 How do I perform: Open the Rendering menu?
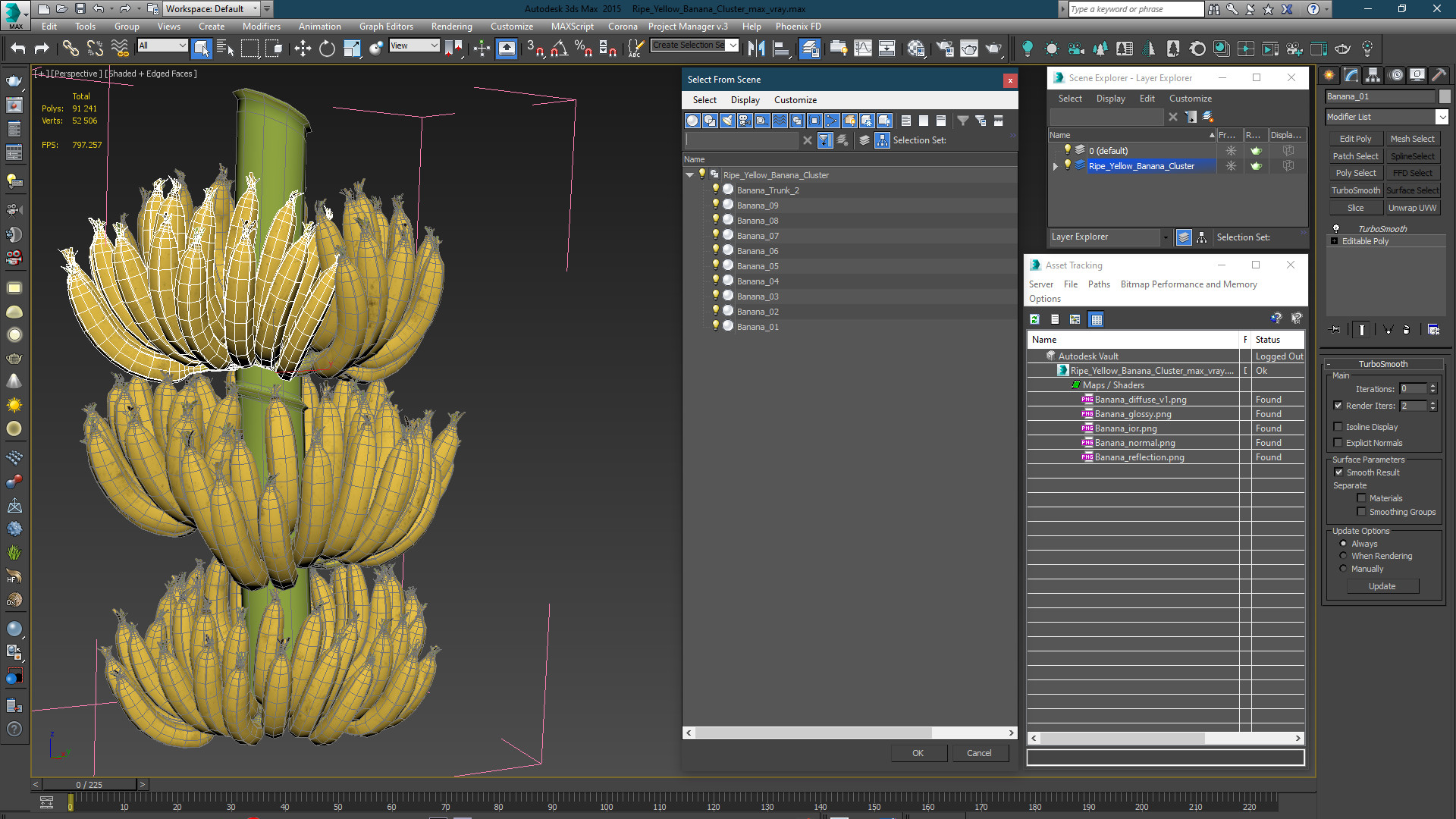click(x=451, y=27)
